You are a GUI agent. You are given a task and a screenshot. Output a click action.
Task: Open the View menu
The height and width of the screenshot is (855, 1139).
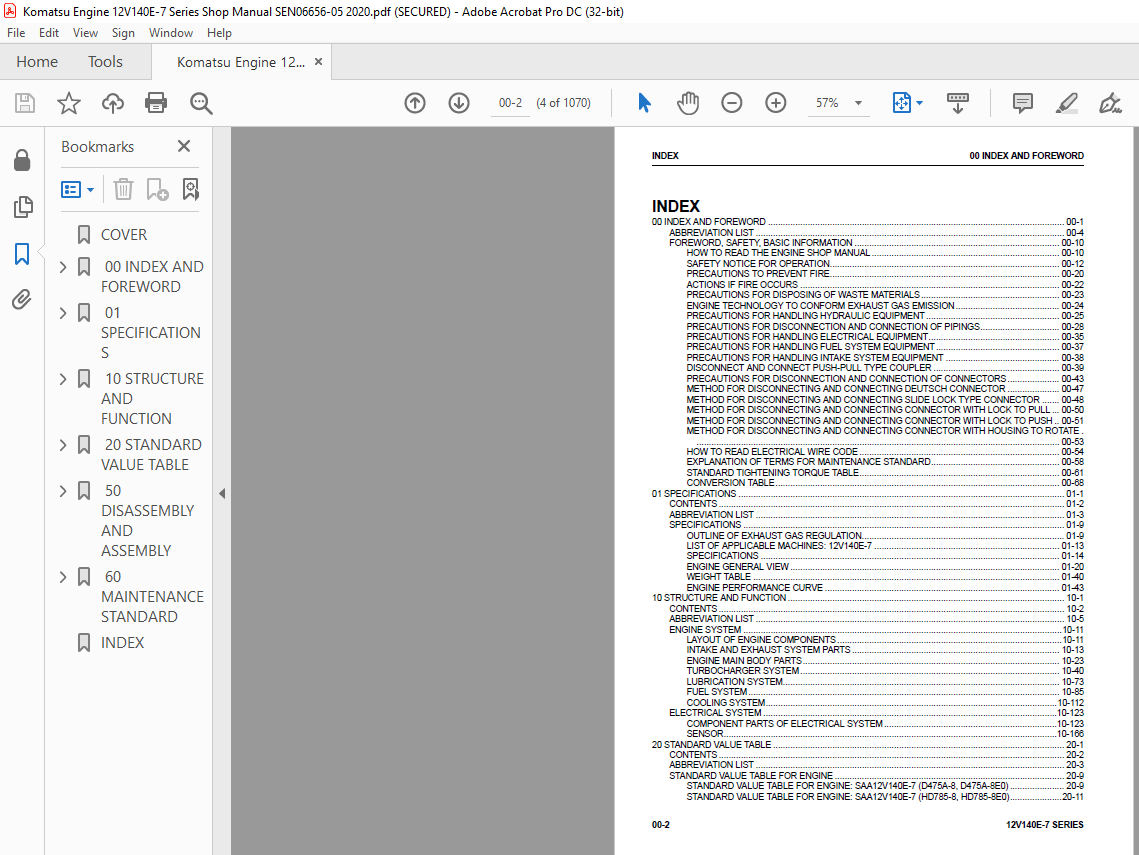pos(85,33)
